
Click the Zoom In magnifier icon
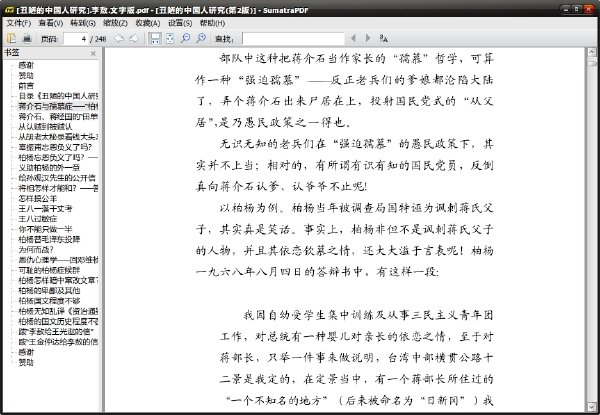(x=201, y=38)
